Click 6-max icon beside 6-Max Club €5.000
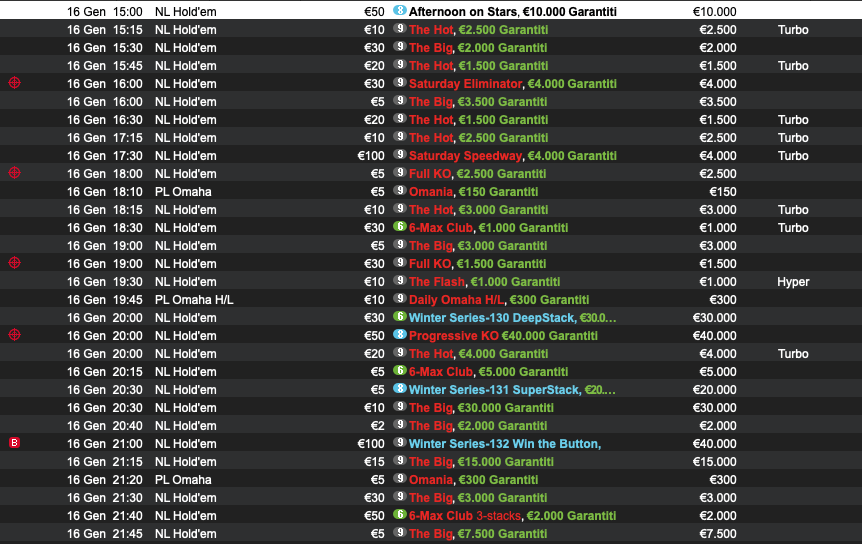The image size is (862, 544). [x=400, y=370]
